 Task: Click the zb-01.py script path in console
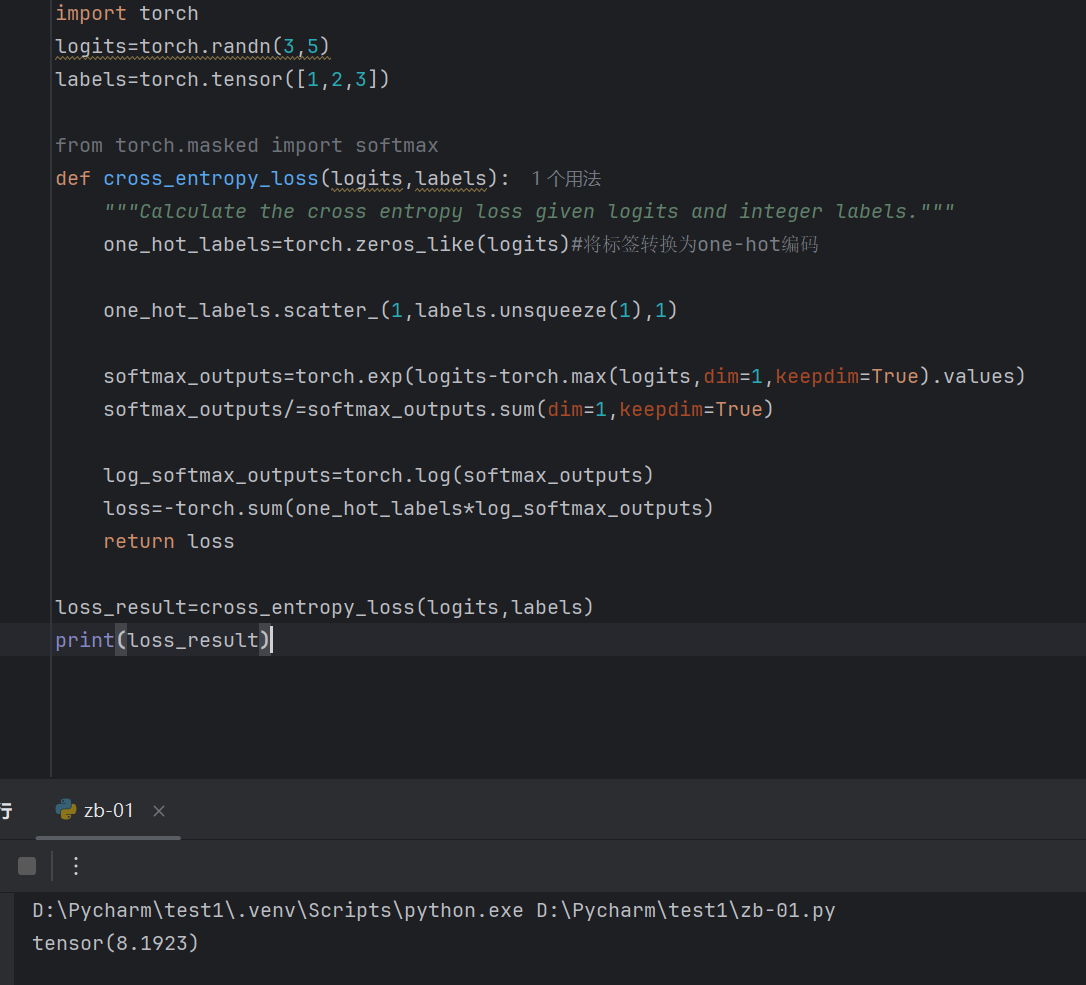pyautogui.click(x=685, y=910)
